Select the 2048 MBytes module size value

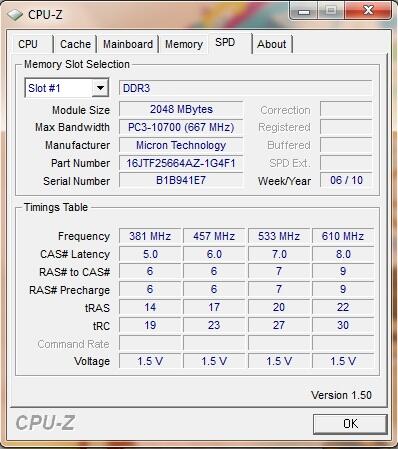coord(181,110)
